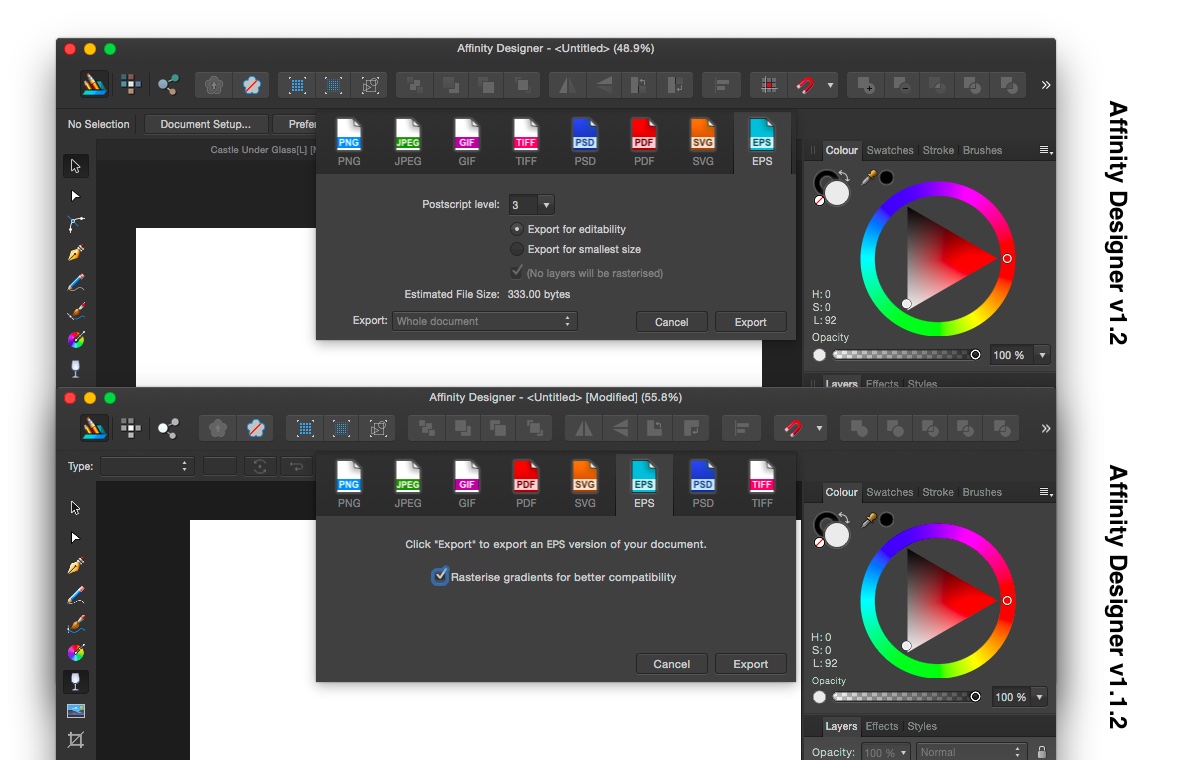The height and width of the screenshot is (760, 1180).
Task: Open the Type dropdown in bottom window
Action: (147, 467)
